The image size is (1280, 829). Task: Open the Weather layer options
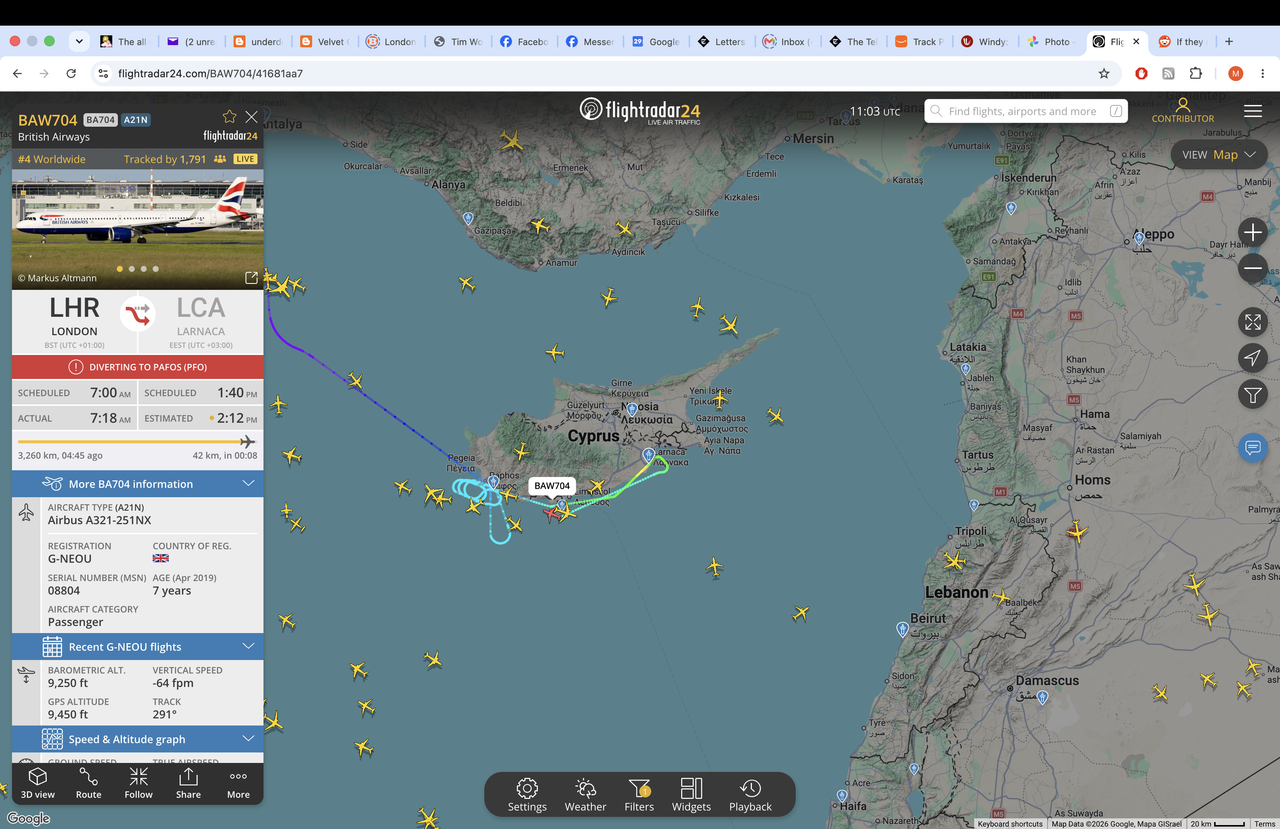coord(585,795)
